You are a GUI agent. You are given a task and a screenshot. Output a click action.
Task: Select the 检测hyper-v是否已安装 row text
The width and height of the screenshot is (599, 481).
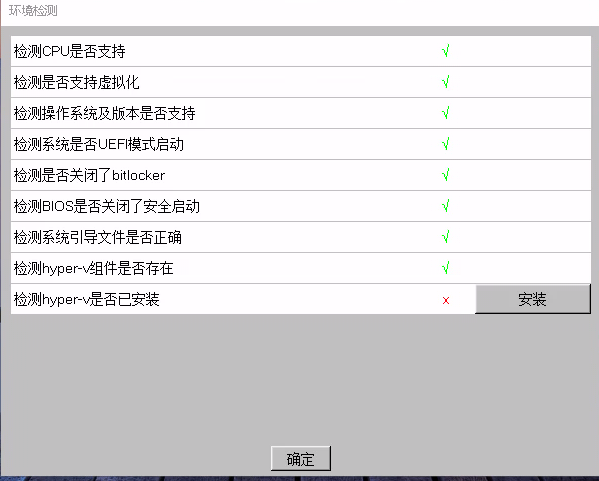(87, 299)
